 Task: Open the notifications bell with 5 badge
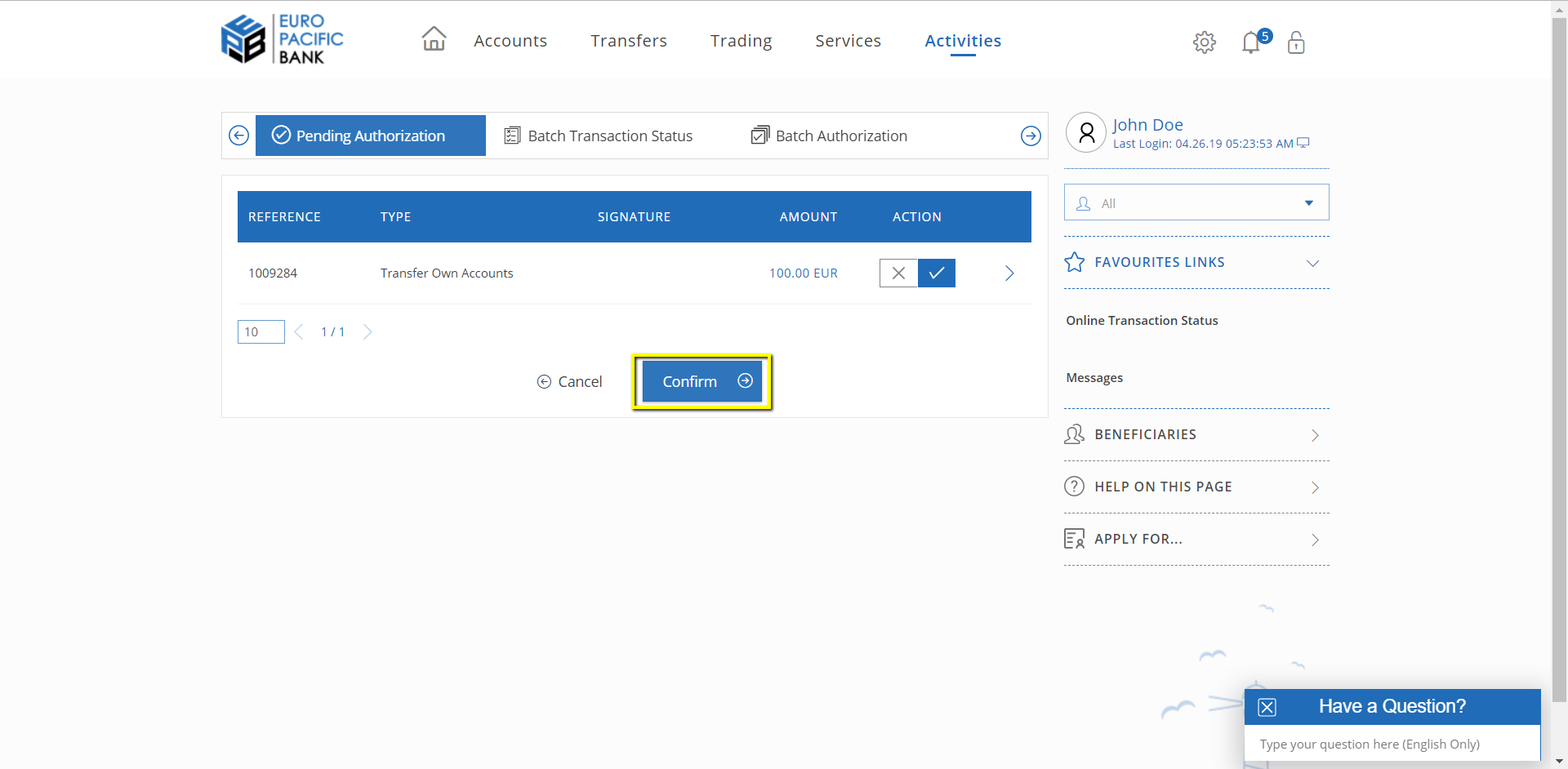click(x=1255, y=41)
